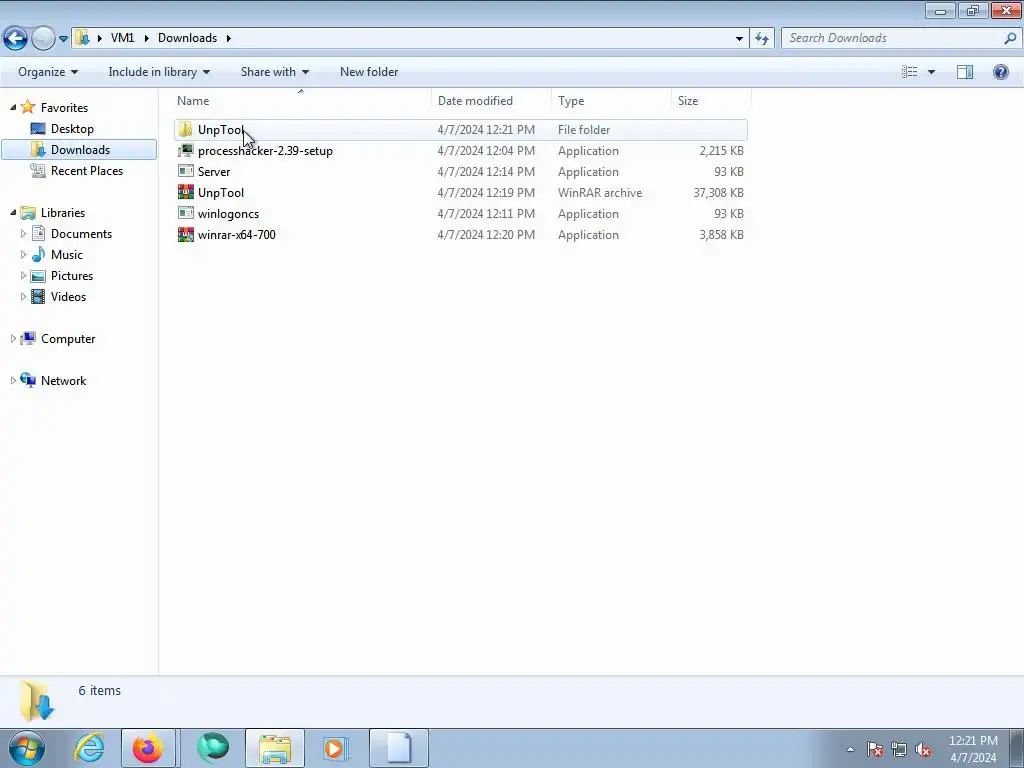Sort by Size column header
Viewport: 1024px width, 768px height.
(688, 101)
